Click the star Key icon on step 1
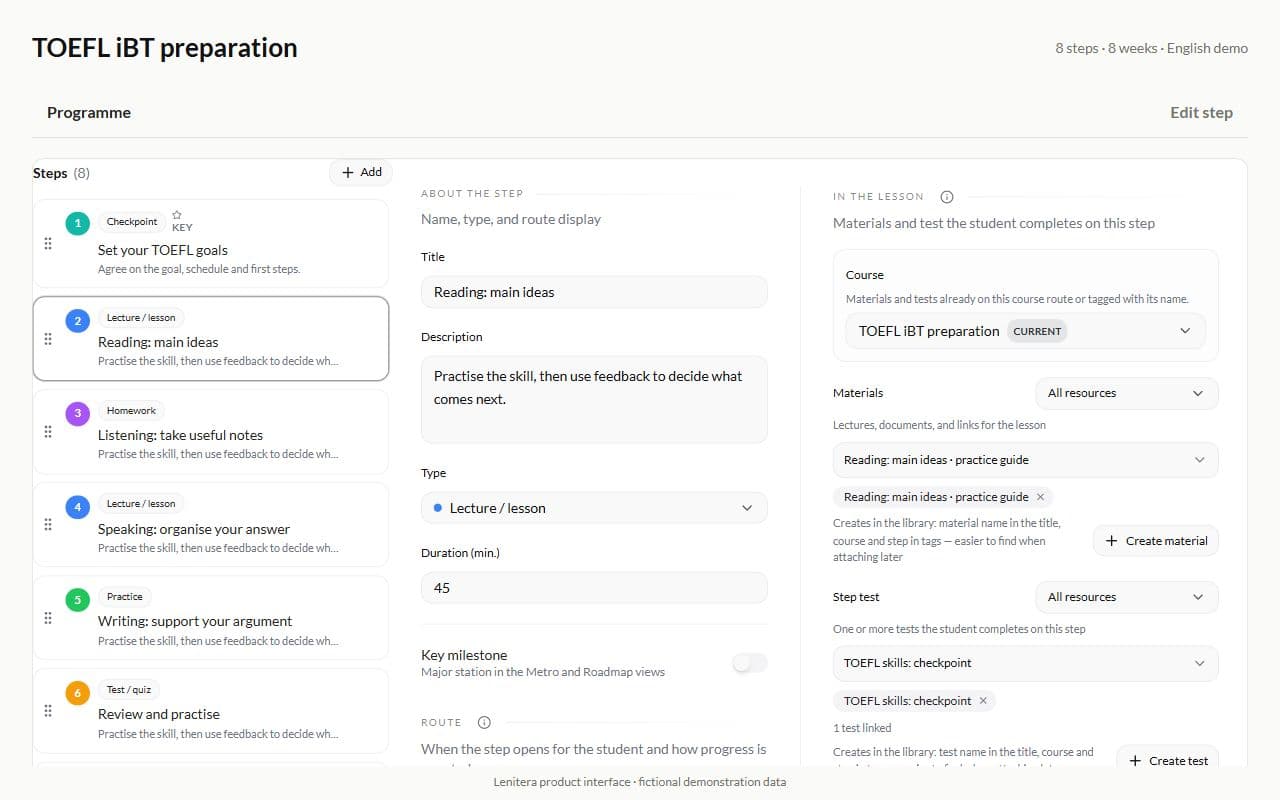Image resolution: width=1280 pixels, height=800 pixels. click(x=177, y=215)
